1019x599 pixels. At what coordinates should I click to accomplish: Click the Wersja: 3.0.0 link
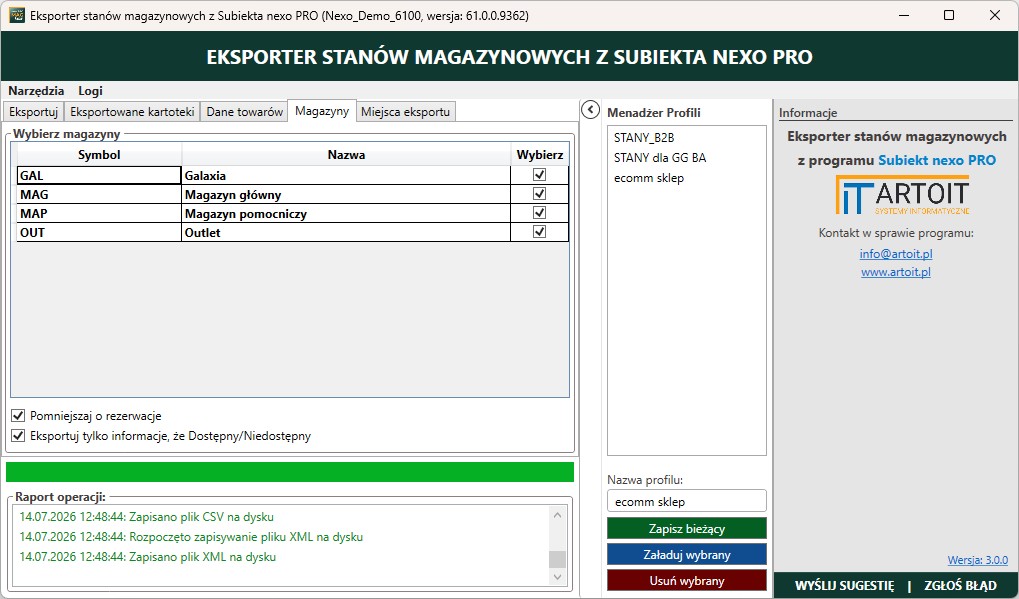(x=977, y=560)
